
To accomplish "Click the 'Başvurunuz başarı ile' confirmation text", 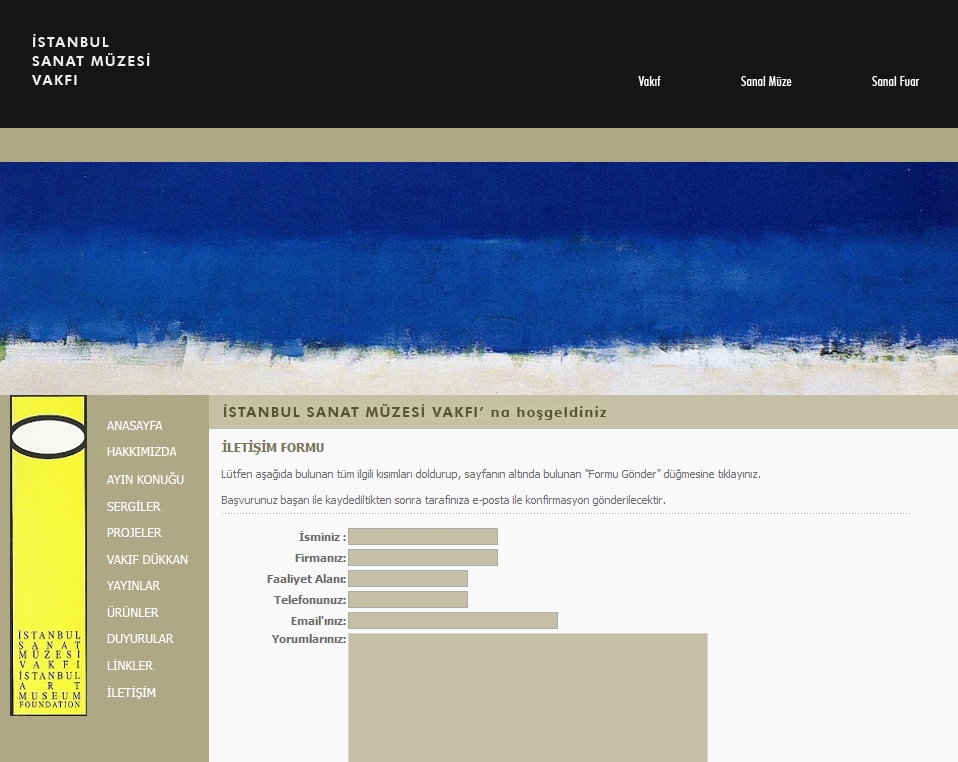I will (x=443, y=500).
